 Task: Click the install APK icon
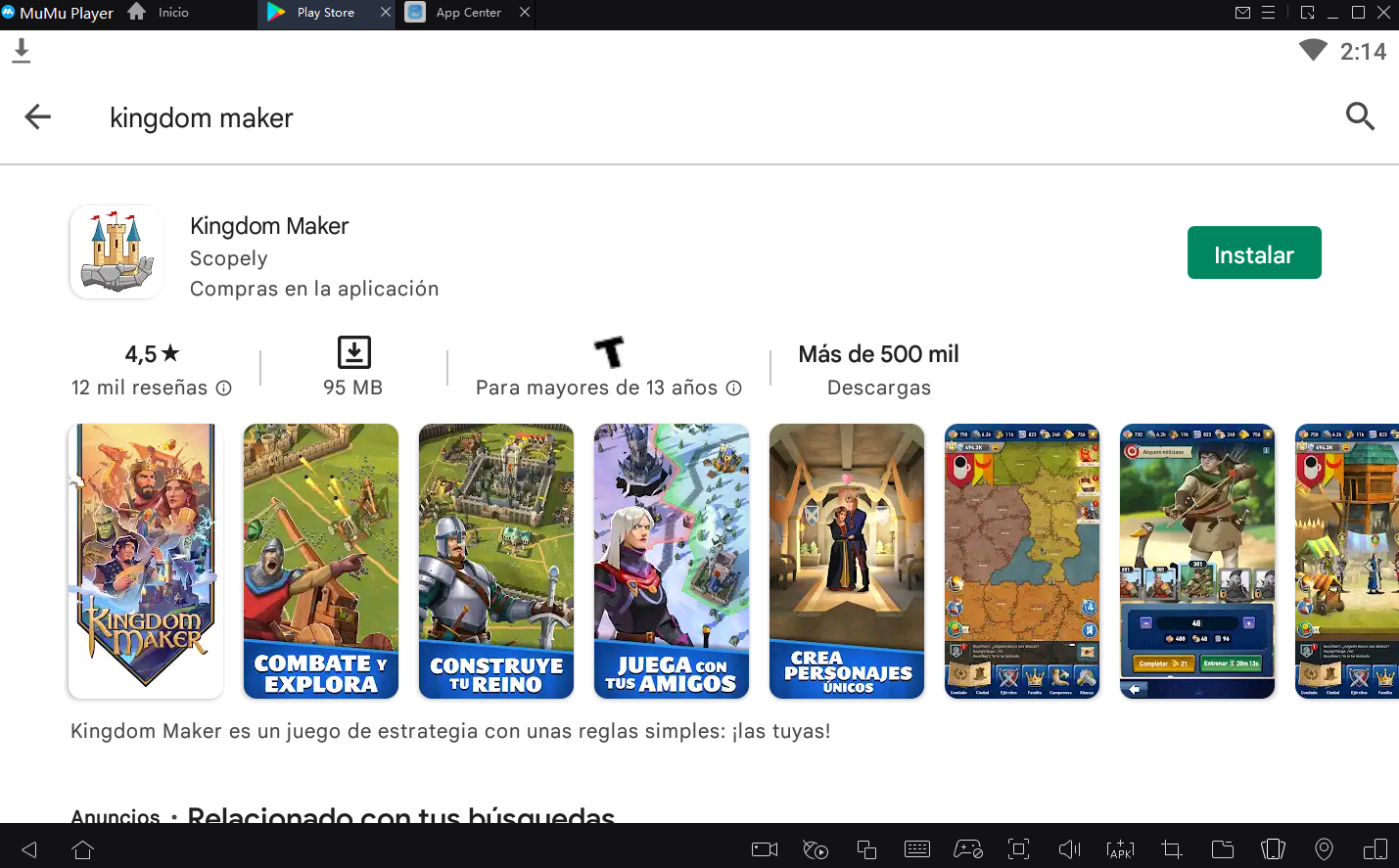tap(1120, 849)
